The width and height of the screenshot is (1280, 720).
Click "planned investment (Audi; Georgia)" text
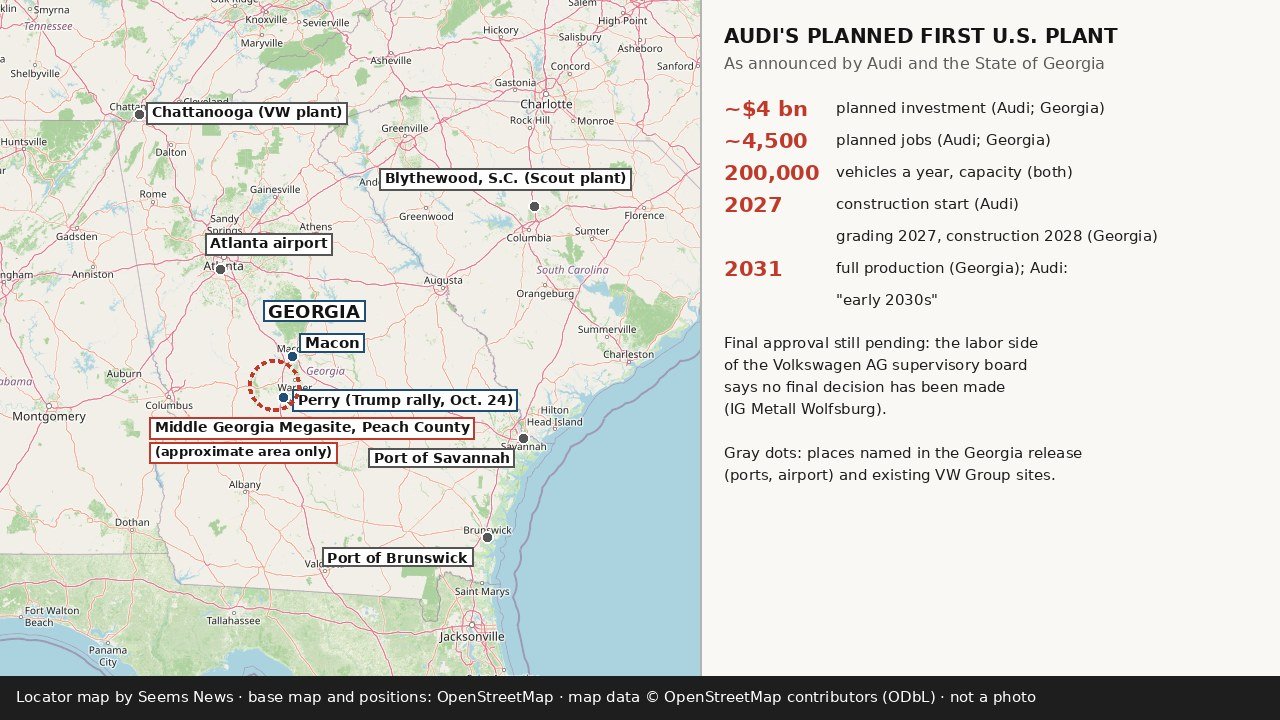[x=970, y=108]
